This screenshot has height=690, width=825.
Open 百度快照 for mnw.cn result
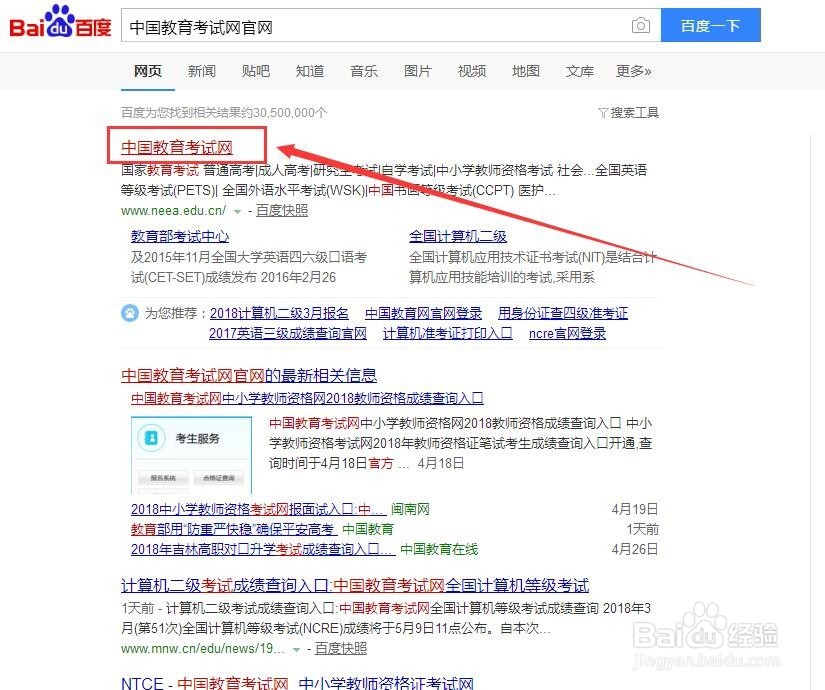click(x=341, y=648)
